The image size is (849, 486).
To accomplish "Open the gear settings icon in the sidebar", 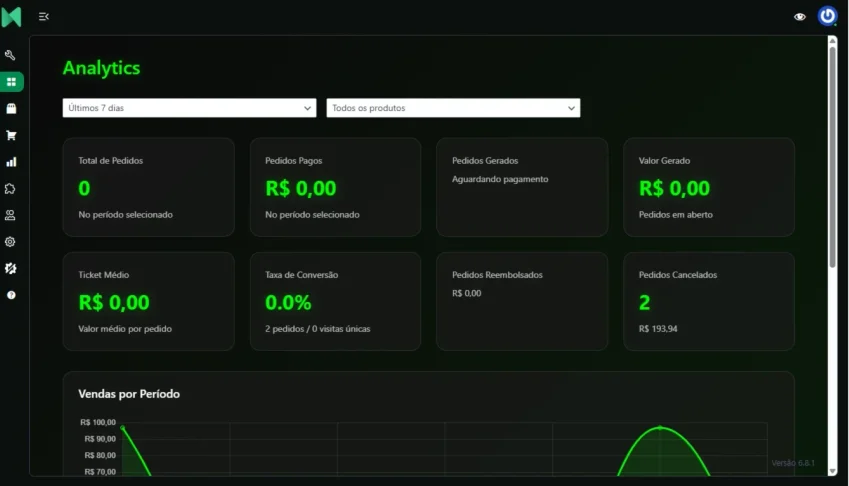I will [10, 242].
